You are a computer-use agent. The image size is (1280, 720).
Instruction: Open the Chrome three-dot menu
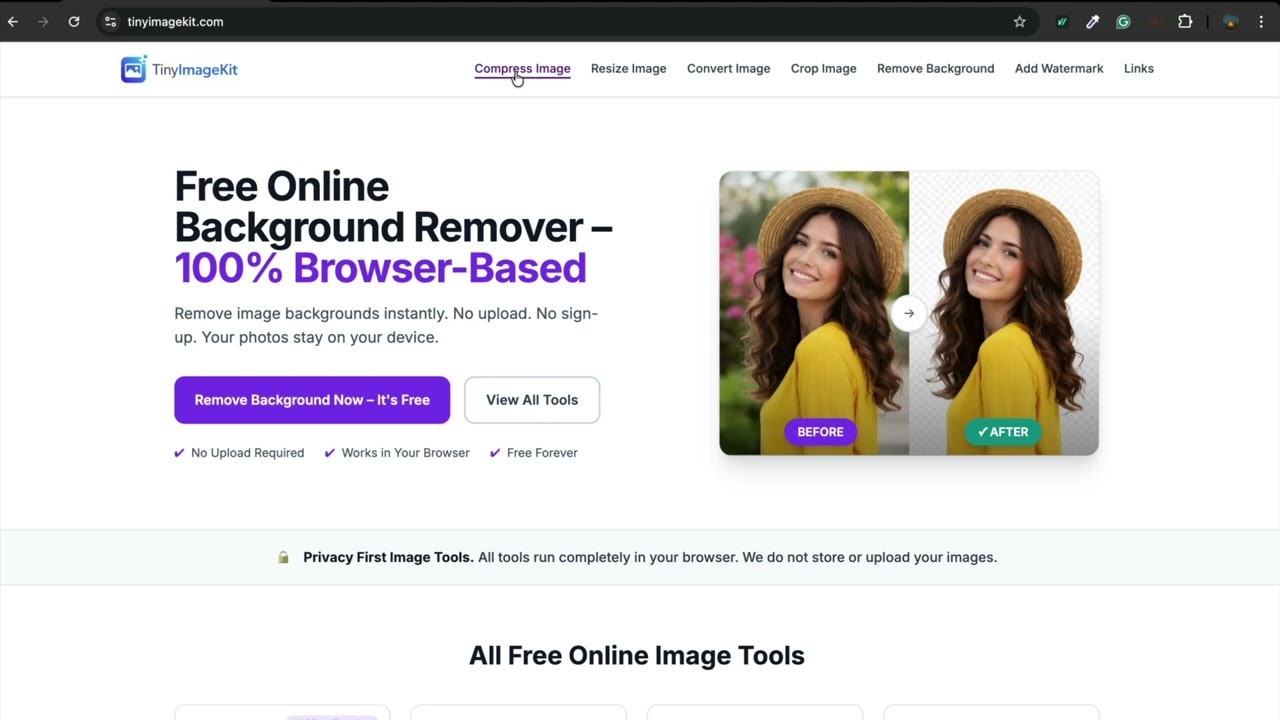1261,21
